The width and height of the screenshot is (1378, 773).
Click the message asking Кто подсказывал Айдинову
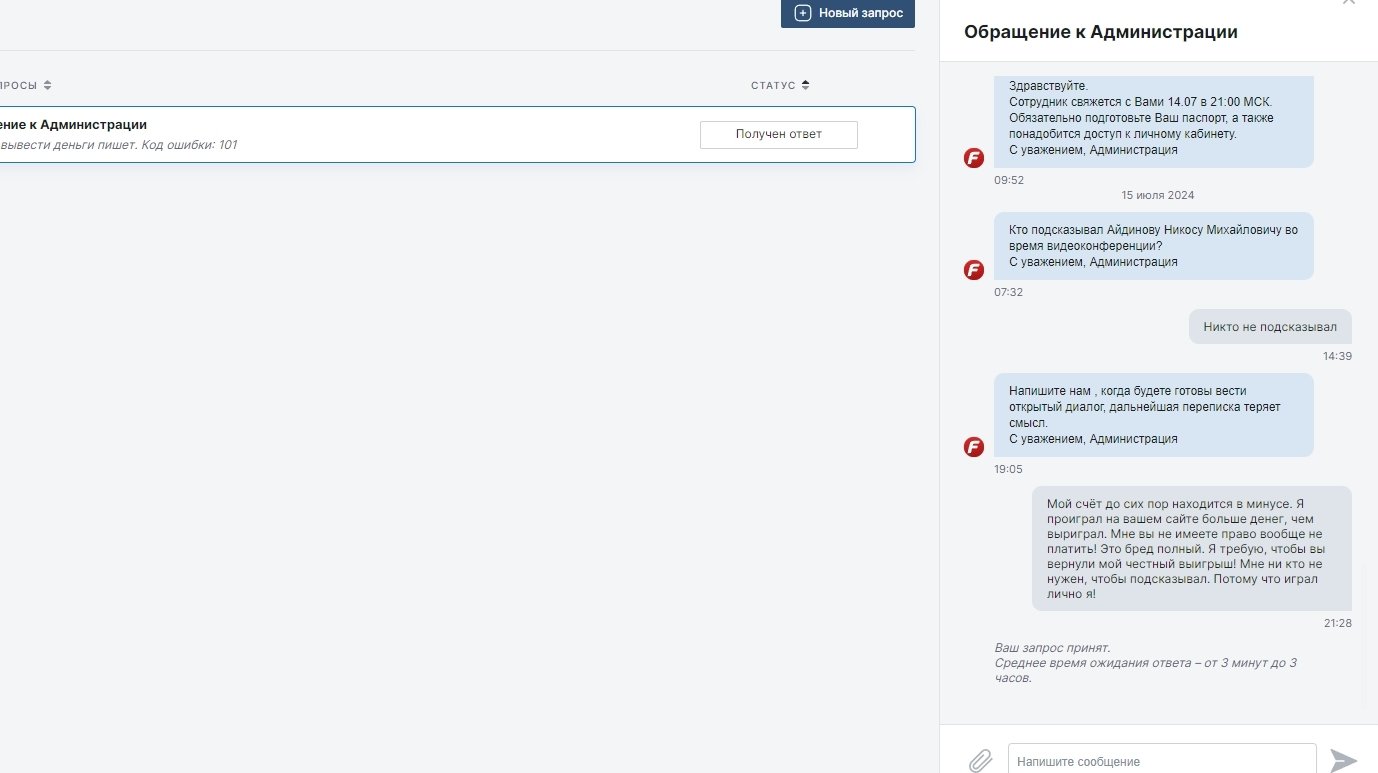pyautogui.click(x=1153, y=245)
